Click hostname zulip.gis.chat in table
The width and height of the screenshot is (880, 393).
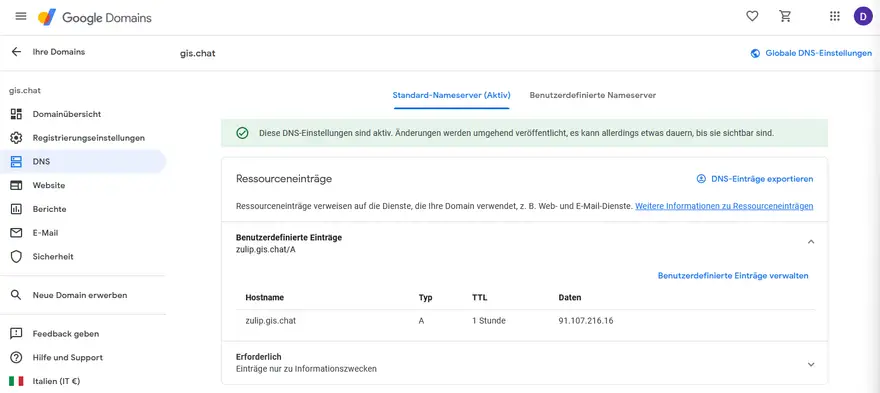(271, 321)
